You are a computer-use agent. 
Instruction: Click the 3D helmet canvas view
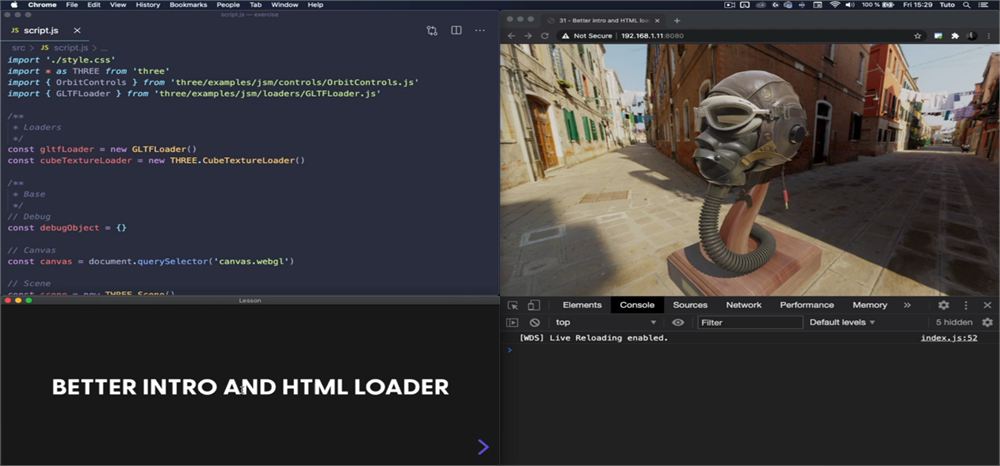[750, 170]
